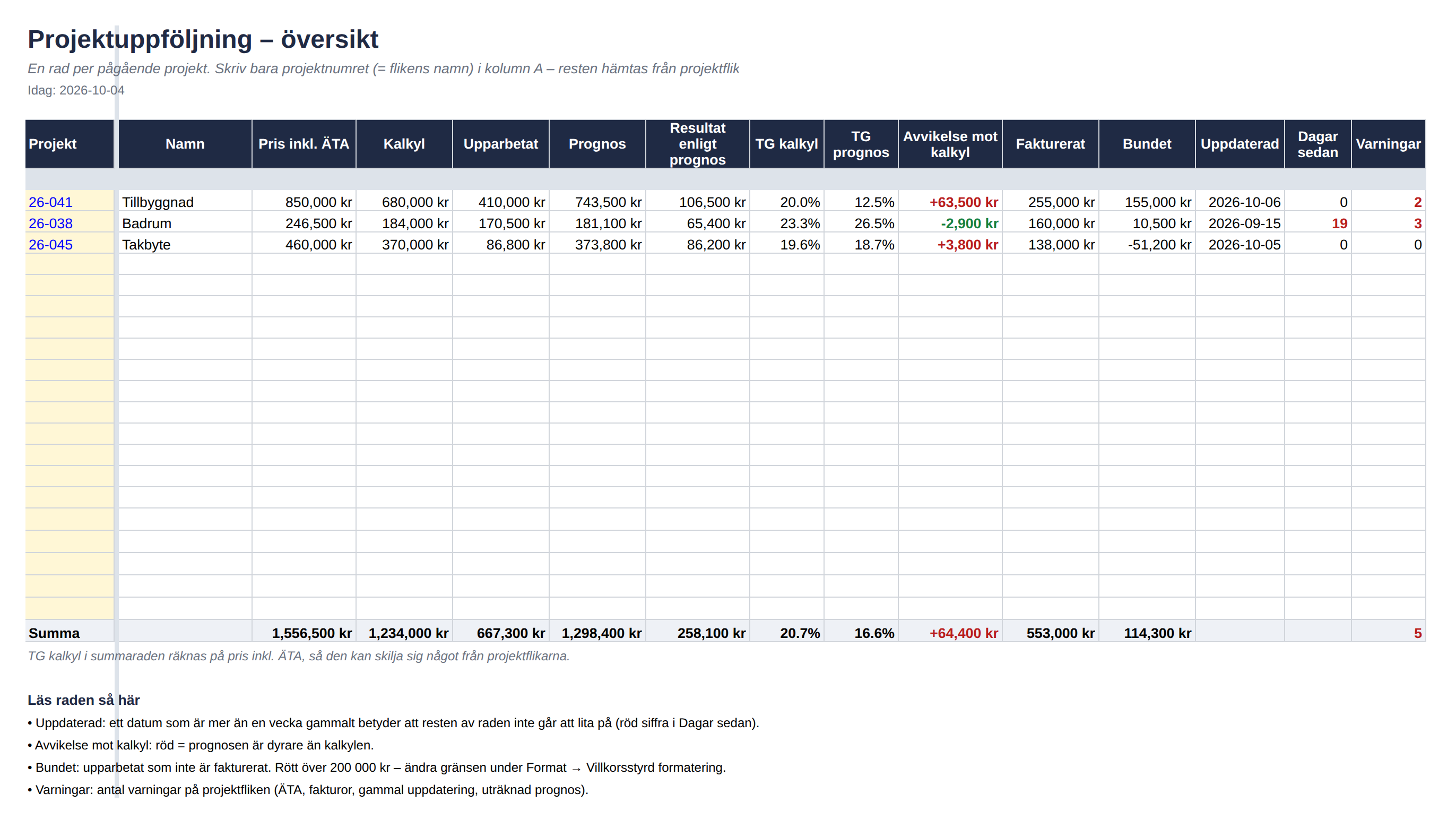Click the Pris inkl. ÄTA header
This screenshot has height=828, width=1456.
point(304,144)
